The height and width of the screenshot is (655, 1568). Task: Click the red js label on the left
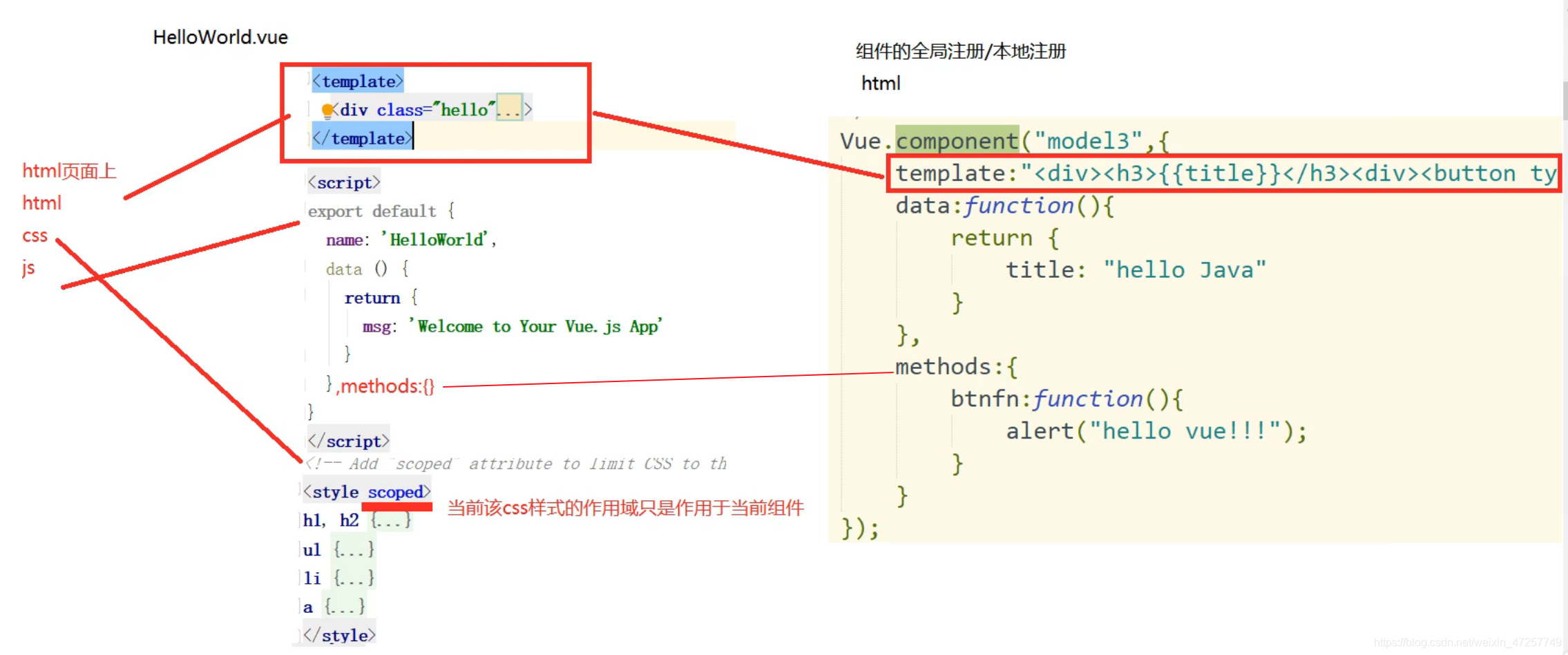[x=28, y=268]
